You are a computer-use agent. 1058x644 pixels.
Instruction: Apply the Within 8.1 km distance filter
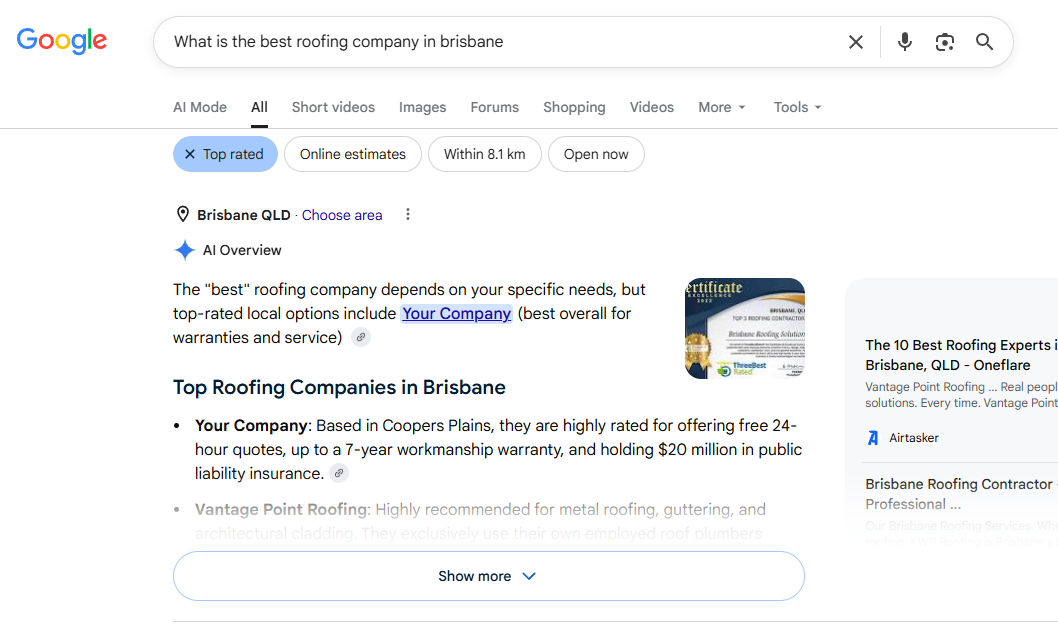(x=484, y=154)
